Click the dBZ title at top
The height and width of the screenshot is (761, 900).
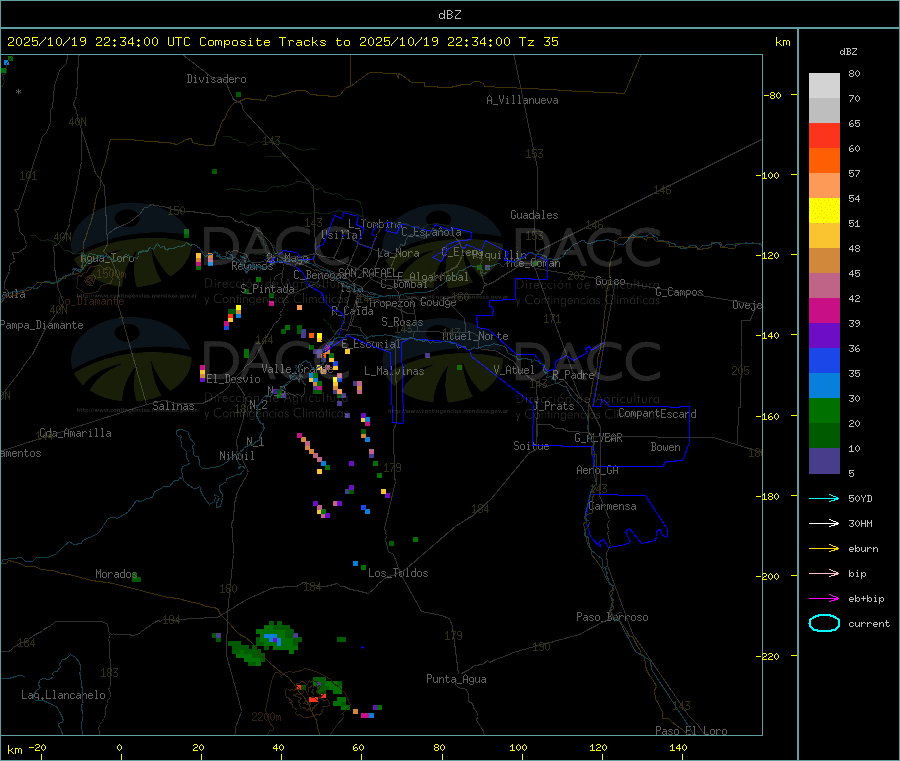[449, 15]
